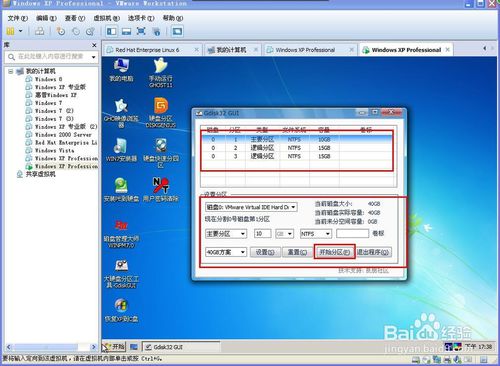500x366 pixels.
Task: Open the 编辑 menu
Action: [x=46, y=18]
